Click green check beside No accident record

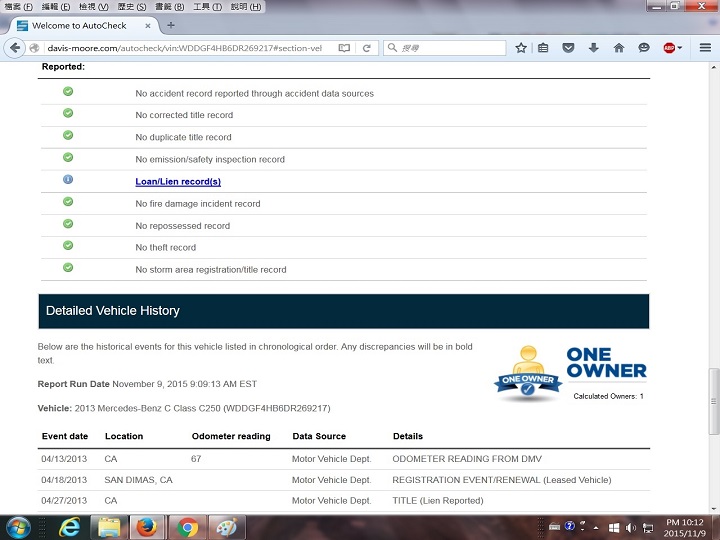click(x=68, y=91)
